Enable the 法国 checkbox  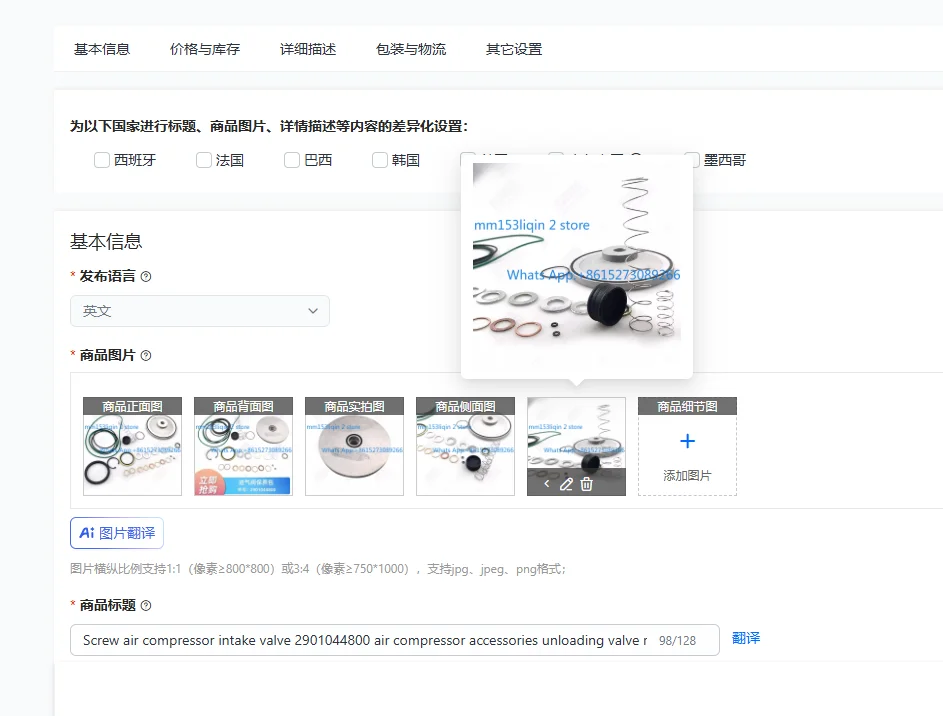pyautogui.click(x=204, y=160)
